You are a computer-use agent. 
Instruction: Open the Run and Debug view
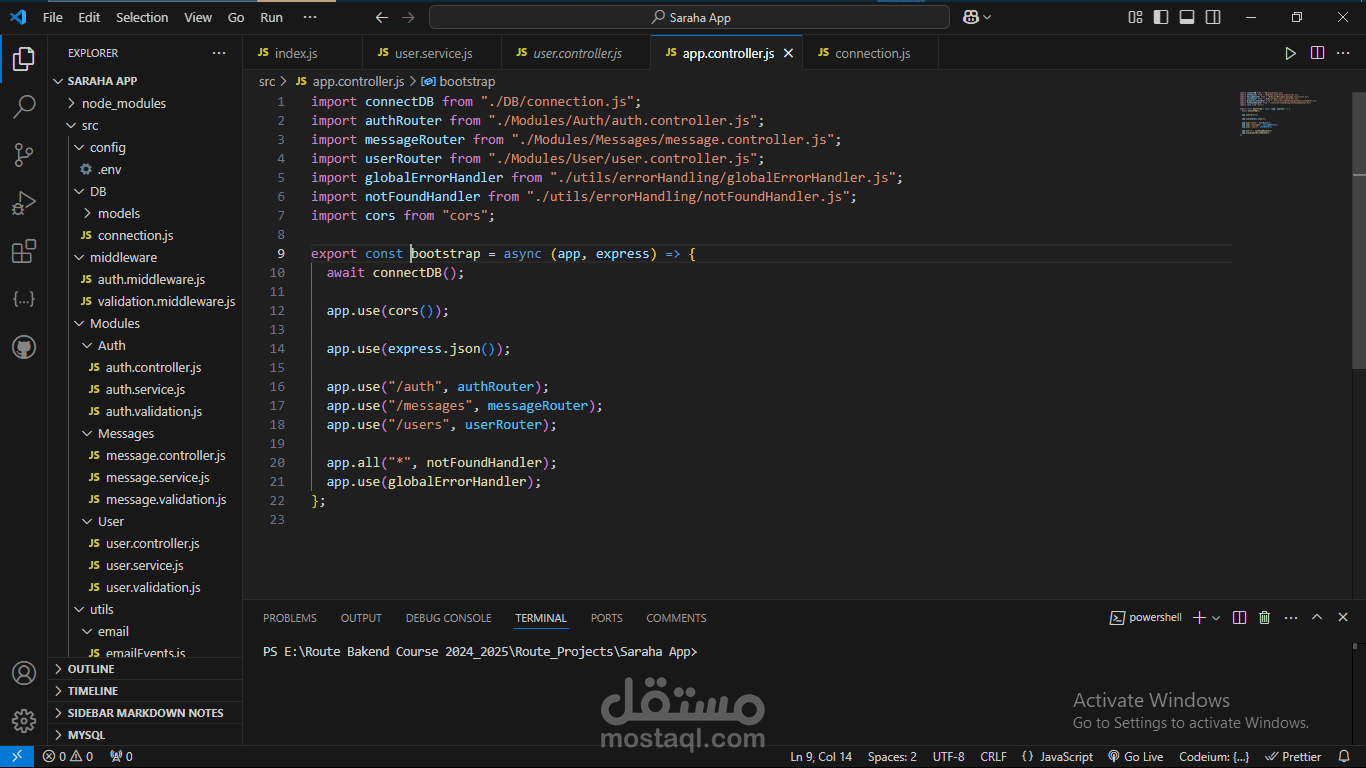24,203
